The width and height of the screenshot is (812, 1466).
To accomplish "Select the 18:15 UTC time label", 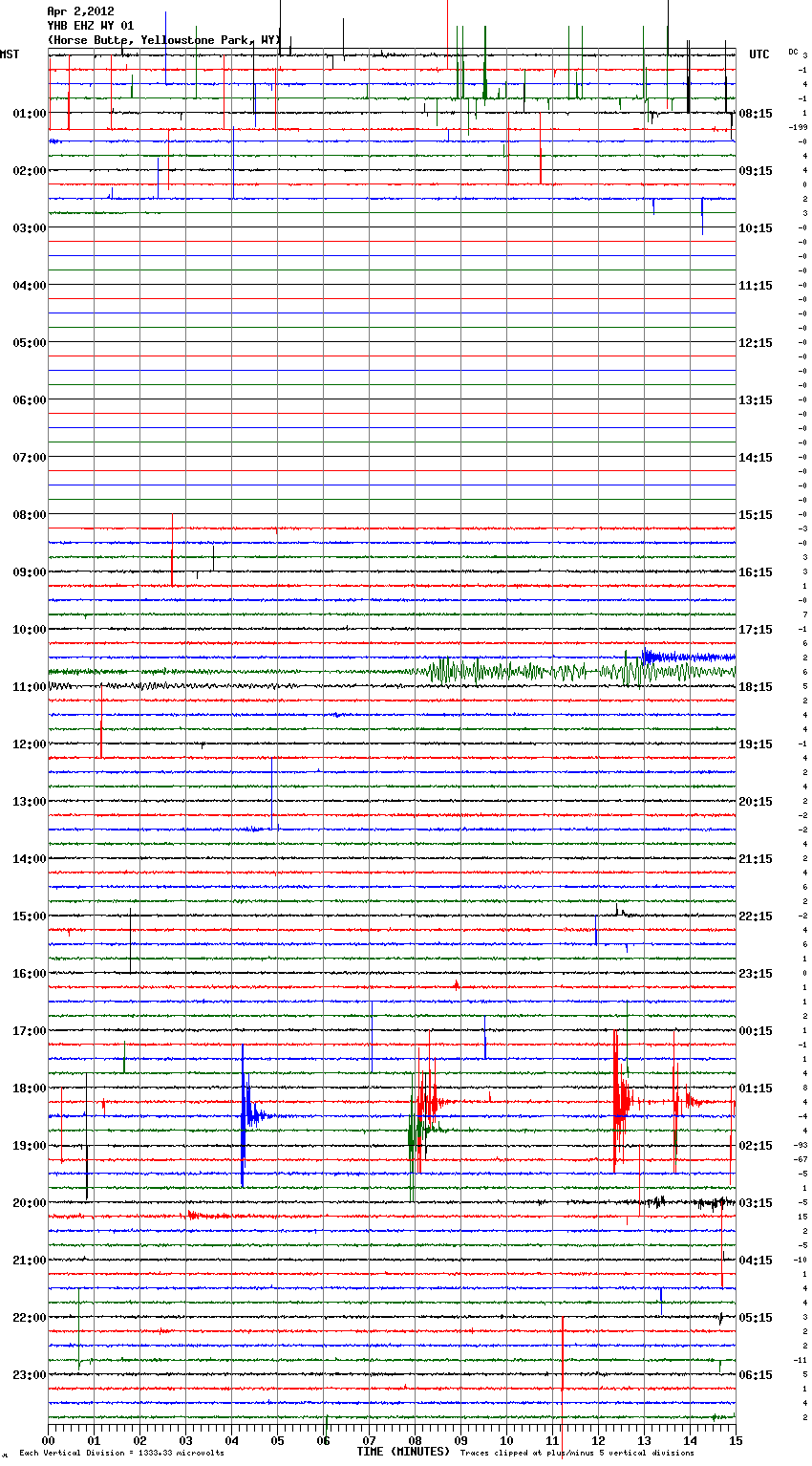I will 756,687.
